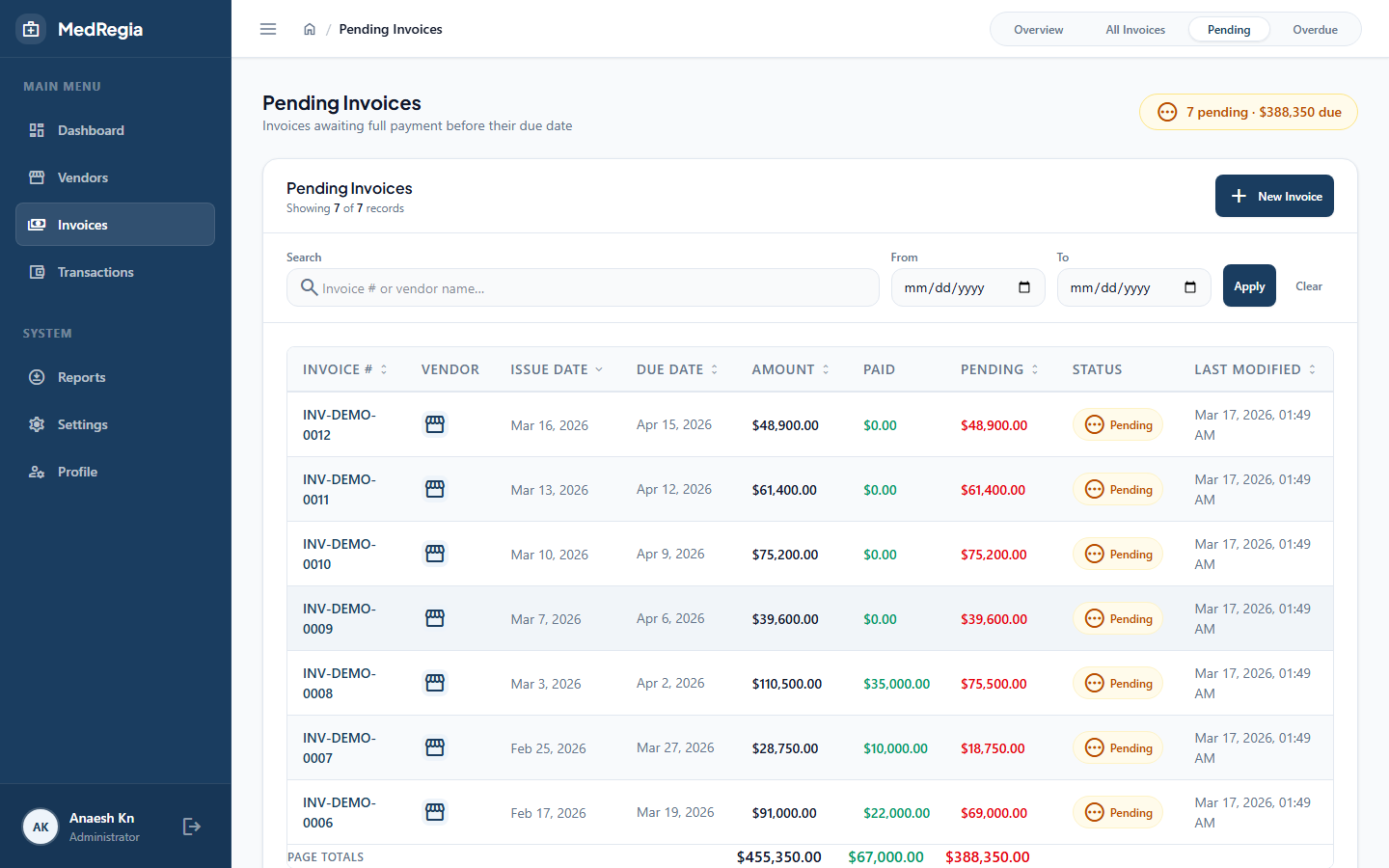Open vendor icon for INV-DEMO-0008
1389x868 pixels.
click(x=435, y=683)
